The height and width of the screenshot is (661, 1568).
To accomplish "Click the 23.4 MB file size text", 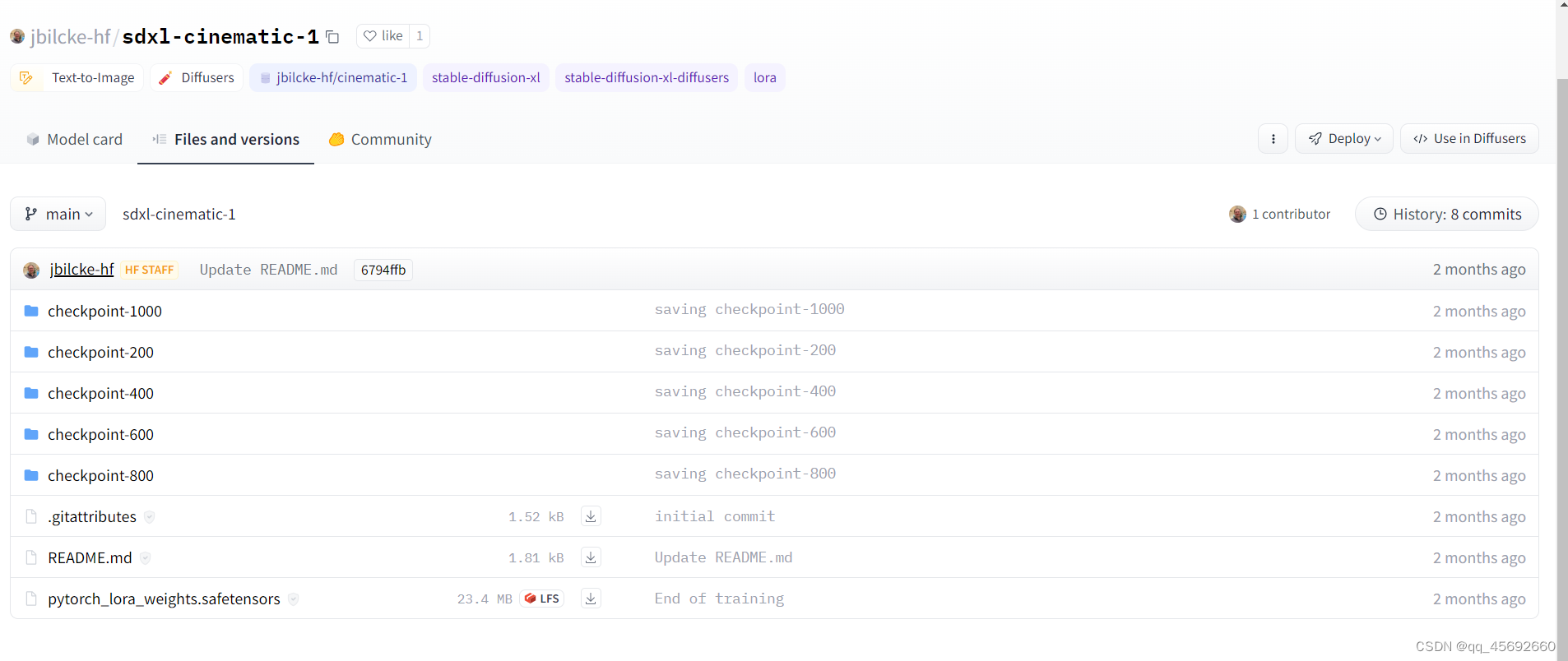I will 485,599.
